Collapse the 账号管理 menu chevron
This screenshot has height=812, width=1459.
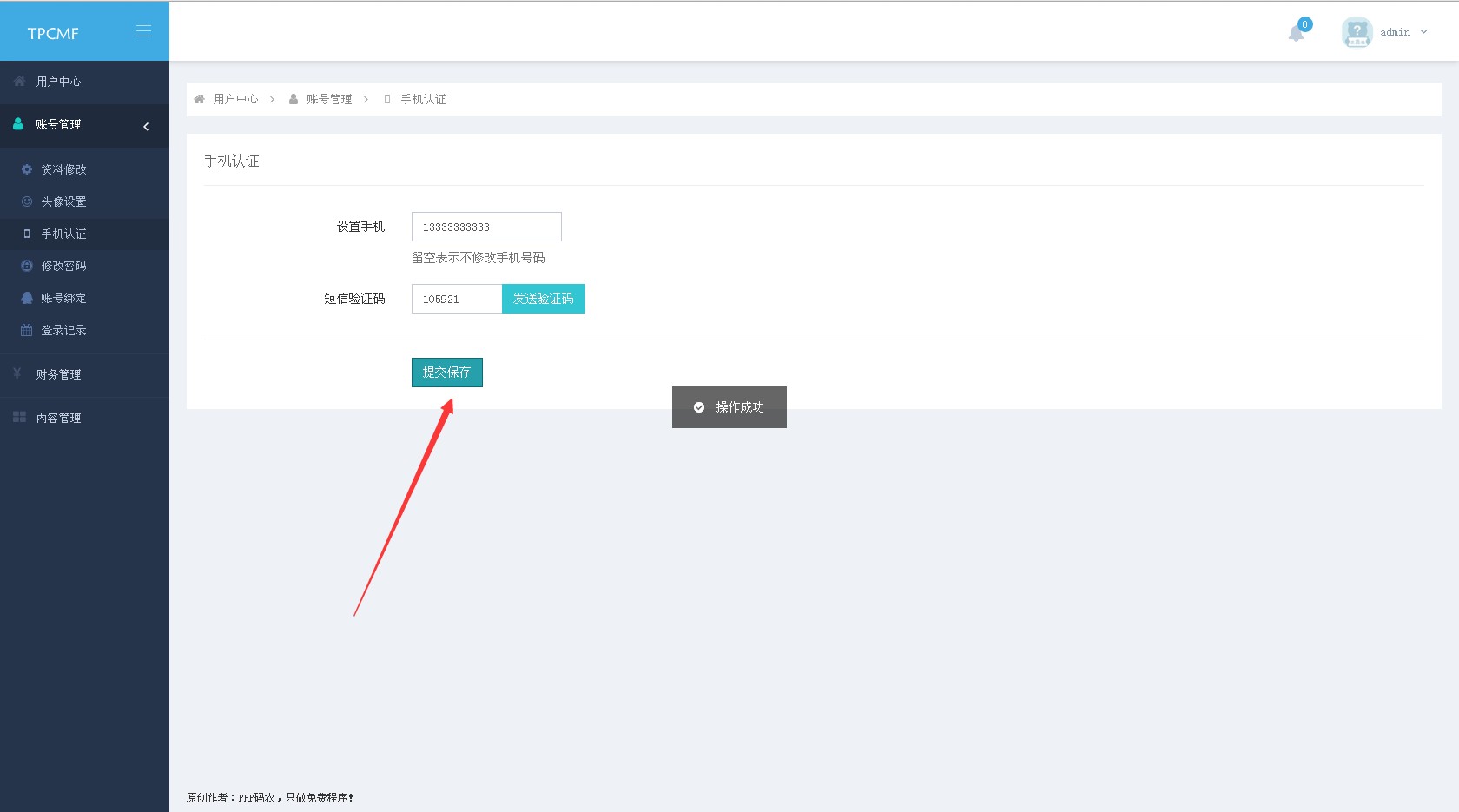point(146,127)
